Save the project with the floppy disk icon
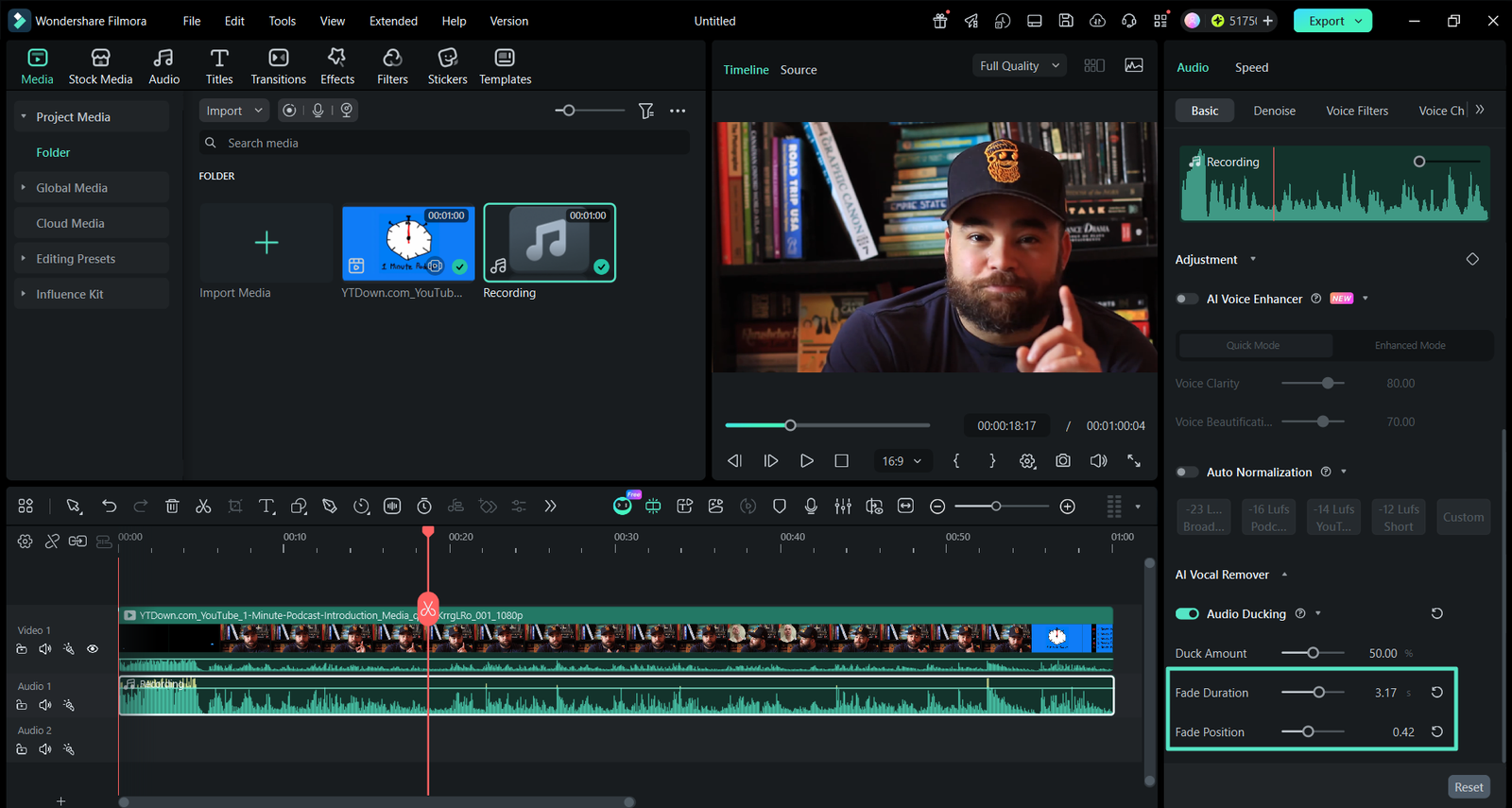Image resolution: width=1512 pixels, height=808 pixels. [1066, 21]
